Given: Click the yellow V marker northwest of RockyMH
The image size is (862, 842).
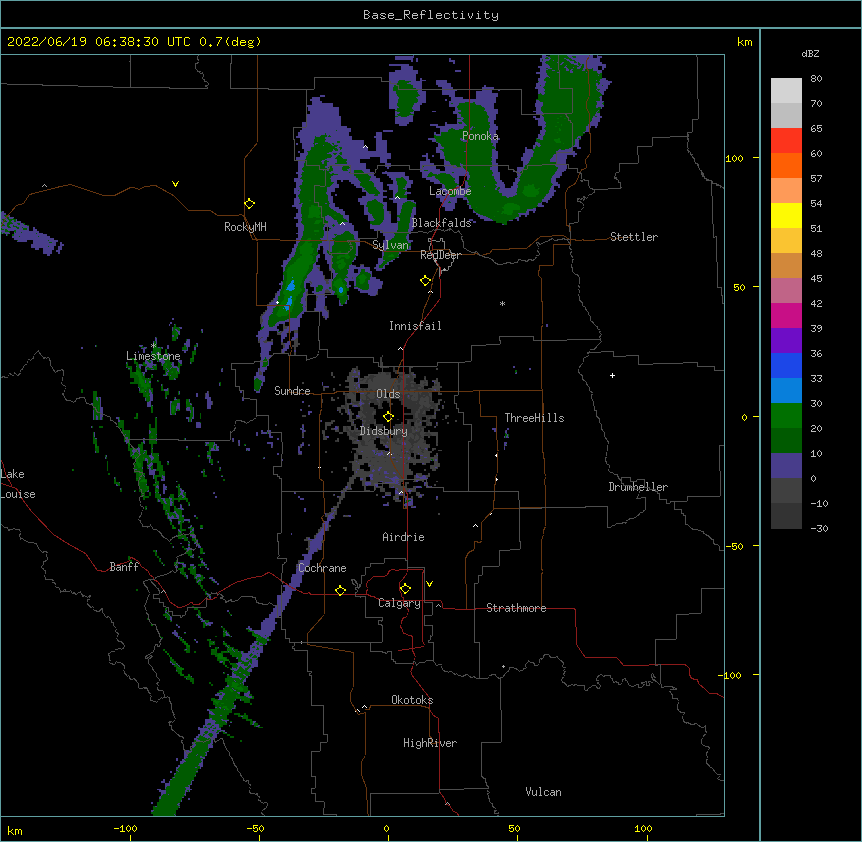Looking at the screenshot, I should tap(175, 184).
